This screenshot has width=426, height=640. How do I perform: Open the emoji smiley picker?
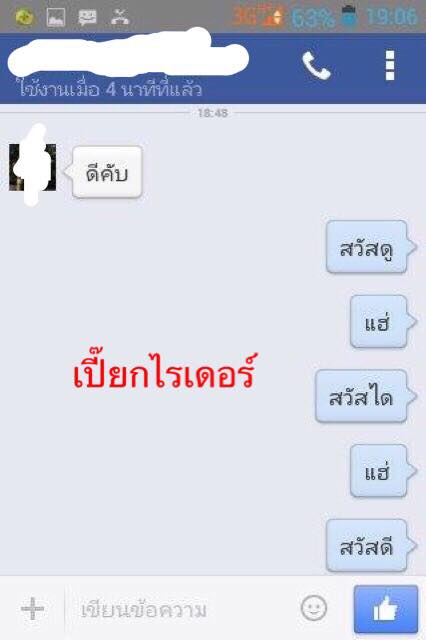click(x=314, y=608)
